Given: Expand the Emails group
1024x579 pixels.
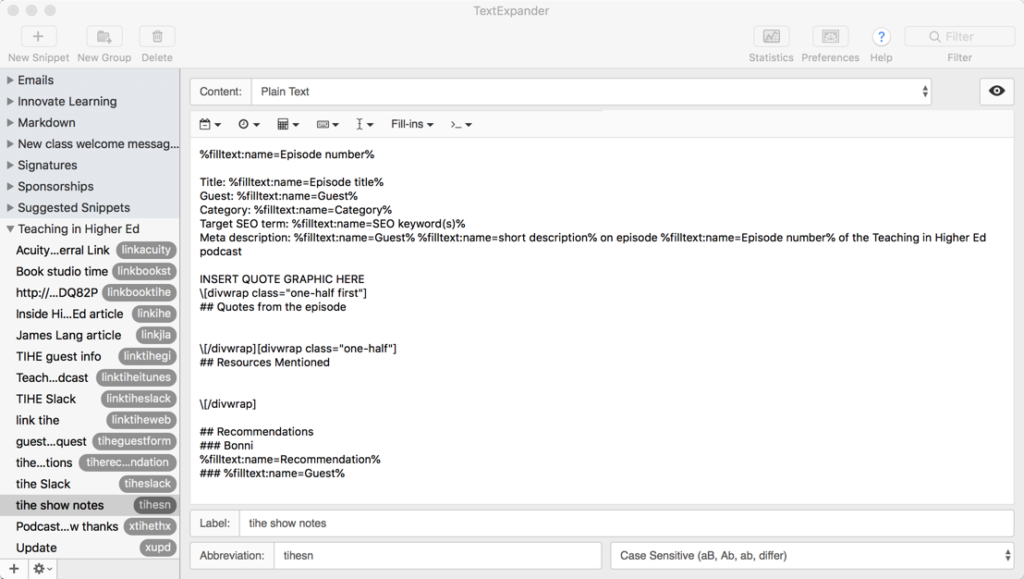Looking at the screenshot, I should point(10,80).
